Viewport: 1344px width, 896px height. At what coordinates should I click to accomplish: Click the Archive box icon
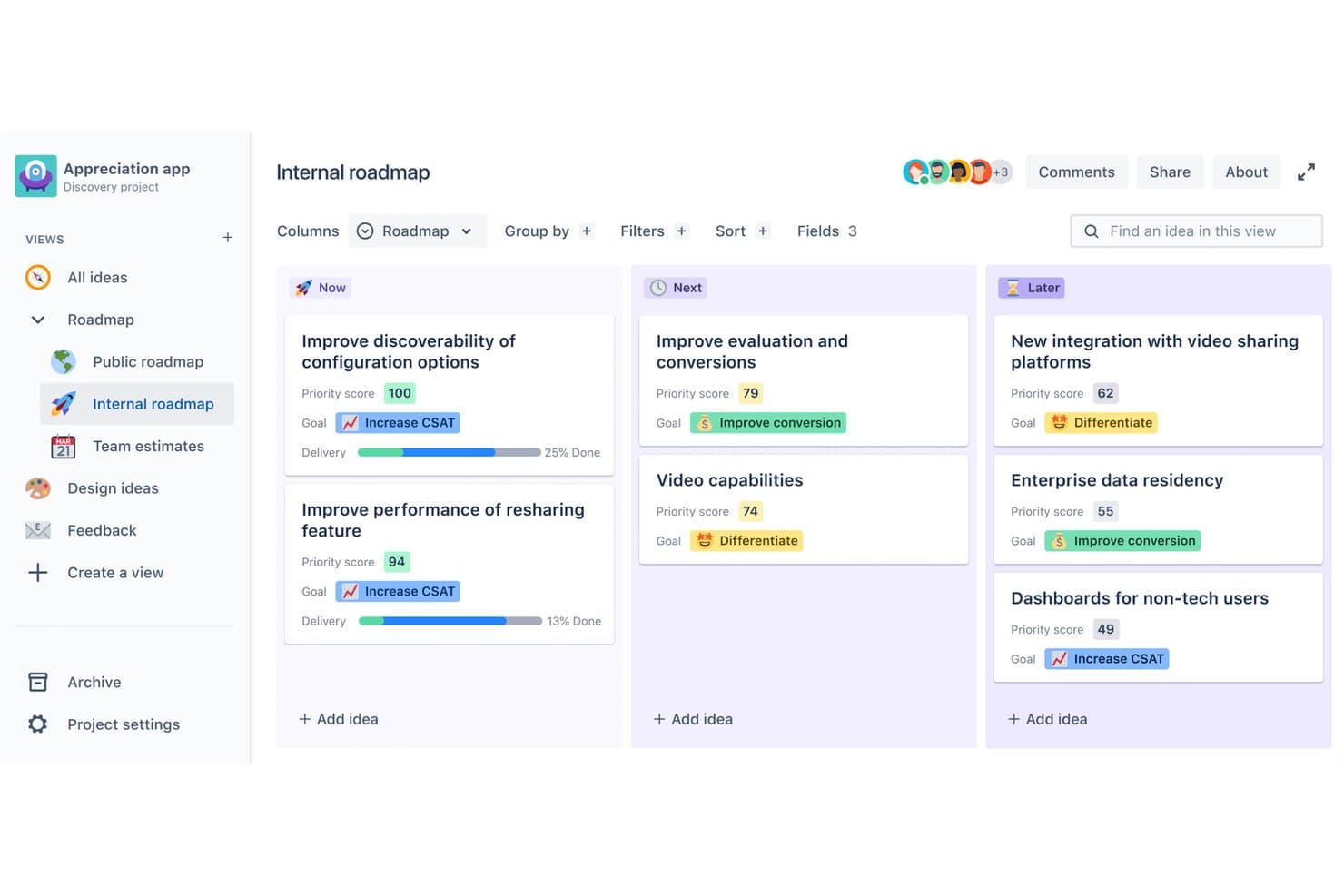pos(38,682)
